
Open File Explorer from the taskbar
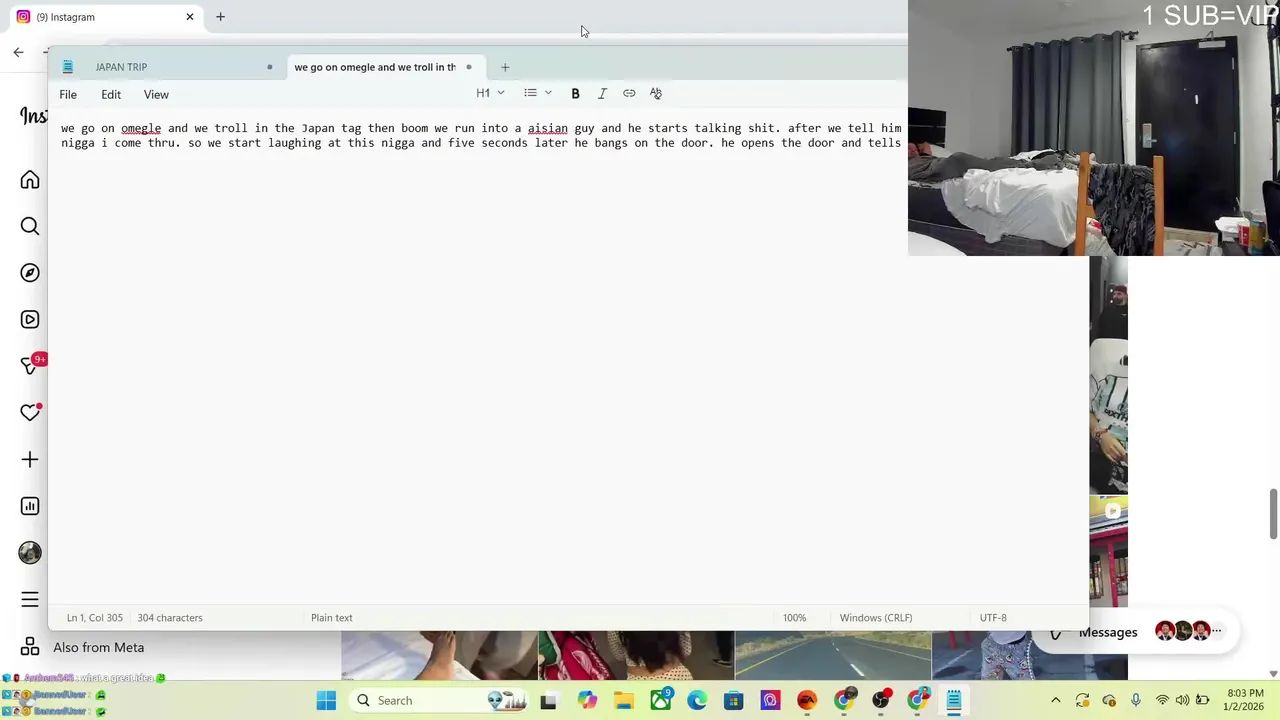(x=623, y=701)
